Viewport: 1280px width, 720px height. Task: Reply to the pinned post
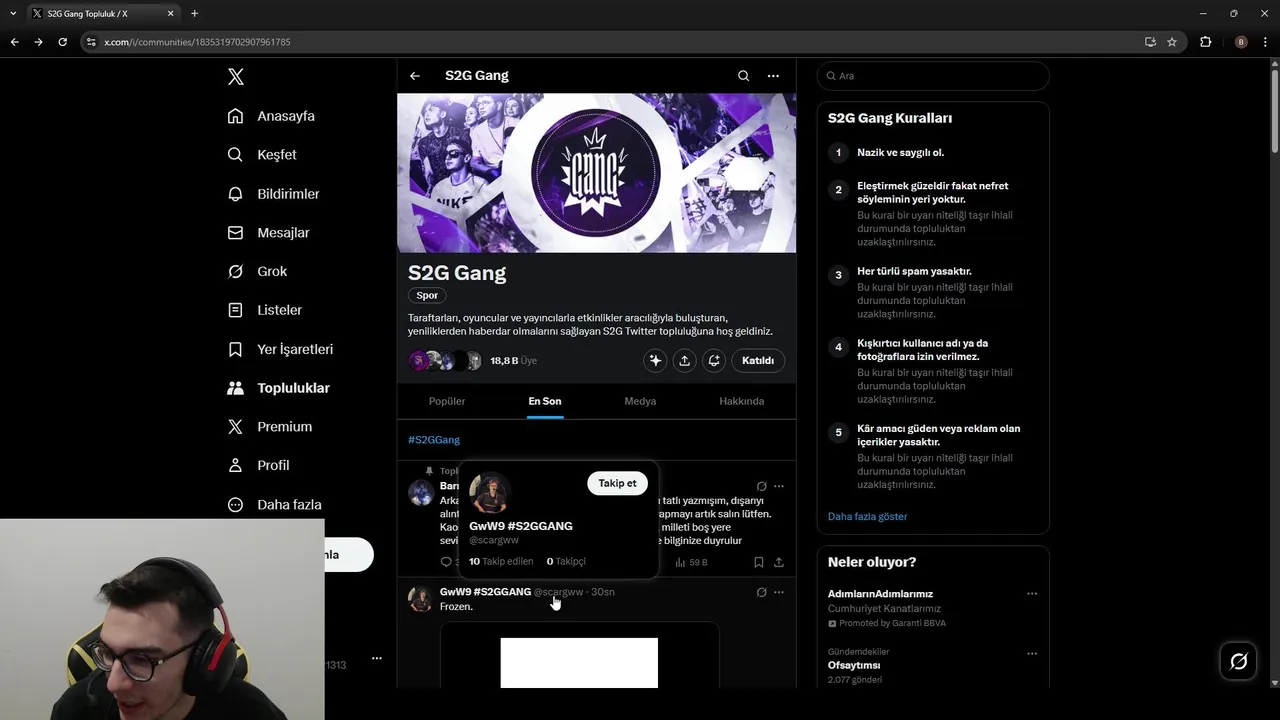pyautogui.click(x=447, y=562)
